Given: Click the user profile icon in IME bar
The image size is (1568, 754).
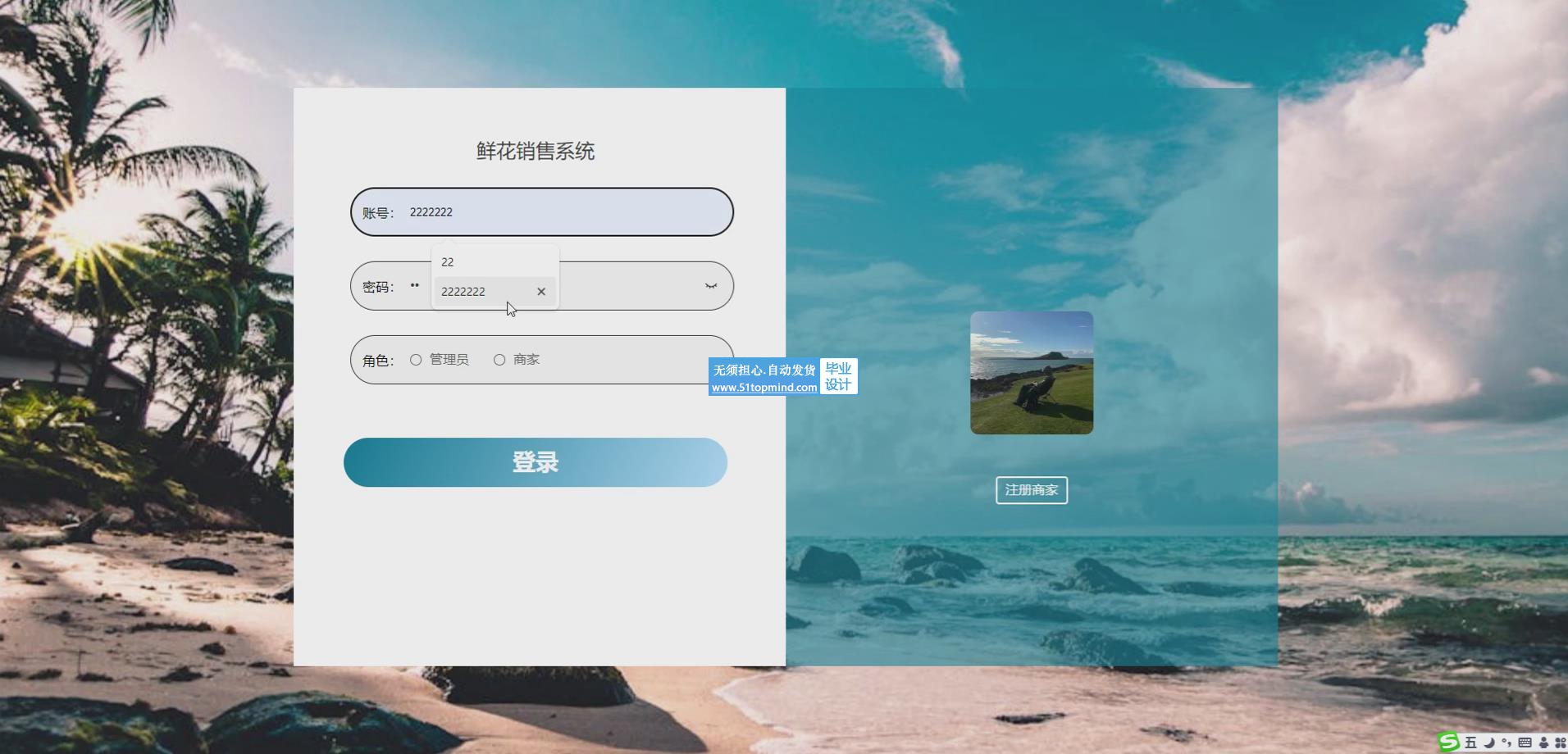Looking at the screenshot, I should pyautogui.click(x=1543, y=743).
